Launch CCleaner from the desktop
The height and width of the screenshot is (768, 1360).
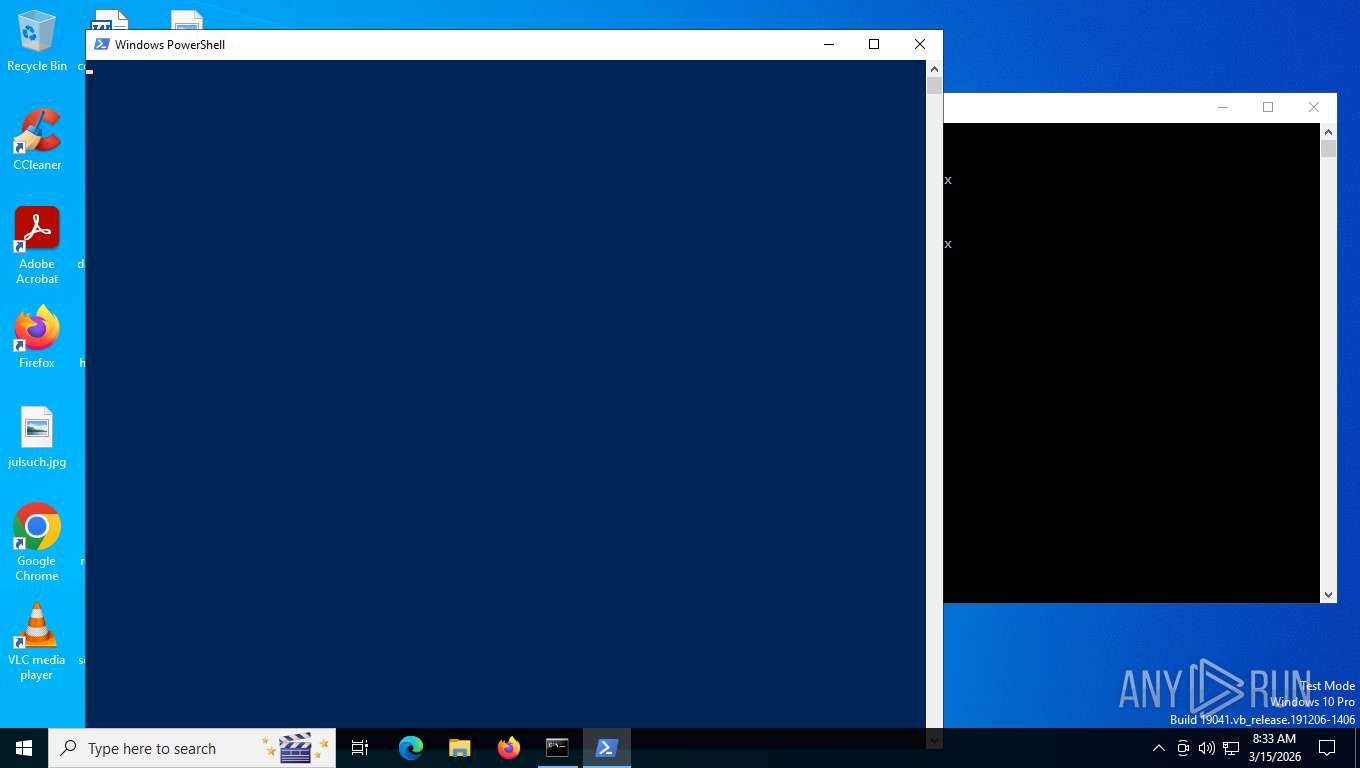coord(37,140)
